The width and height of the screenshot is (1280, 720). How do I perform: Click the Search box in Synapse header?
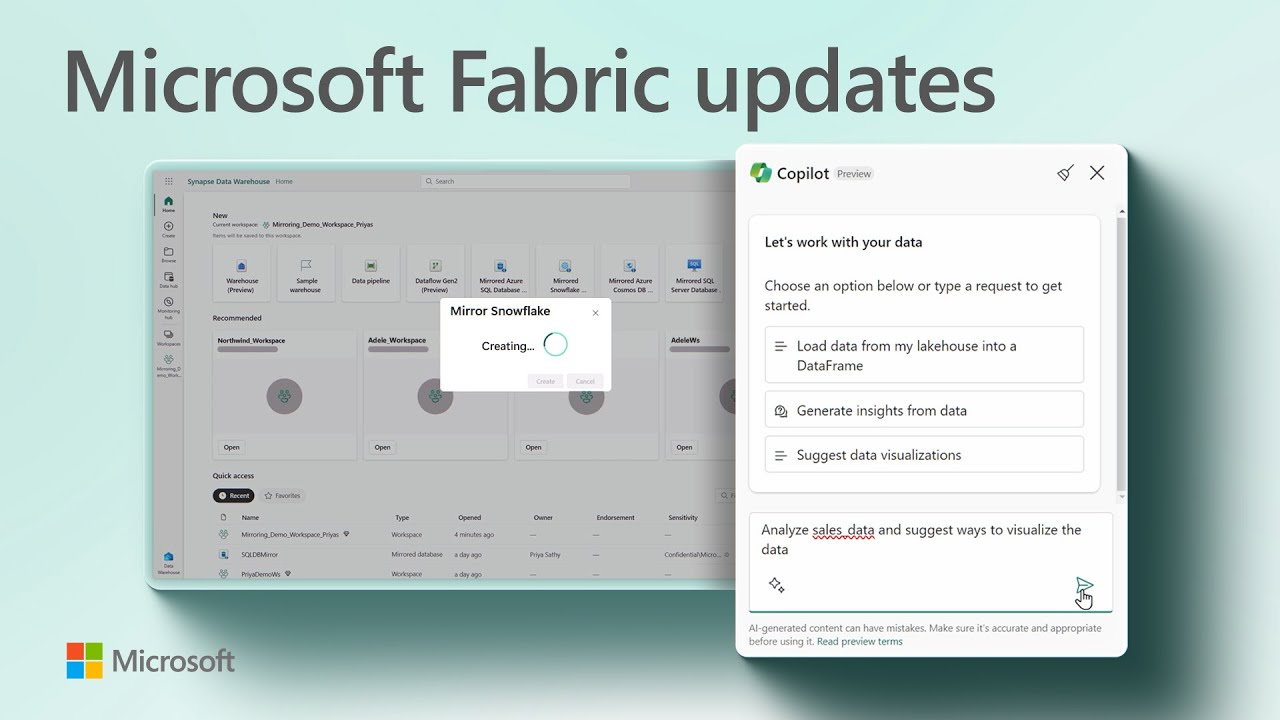(525, 181)
